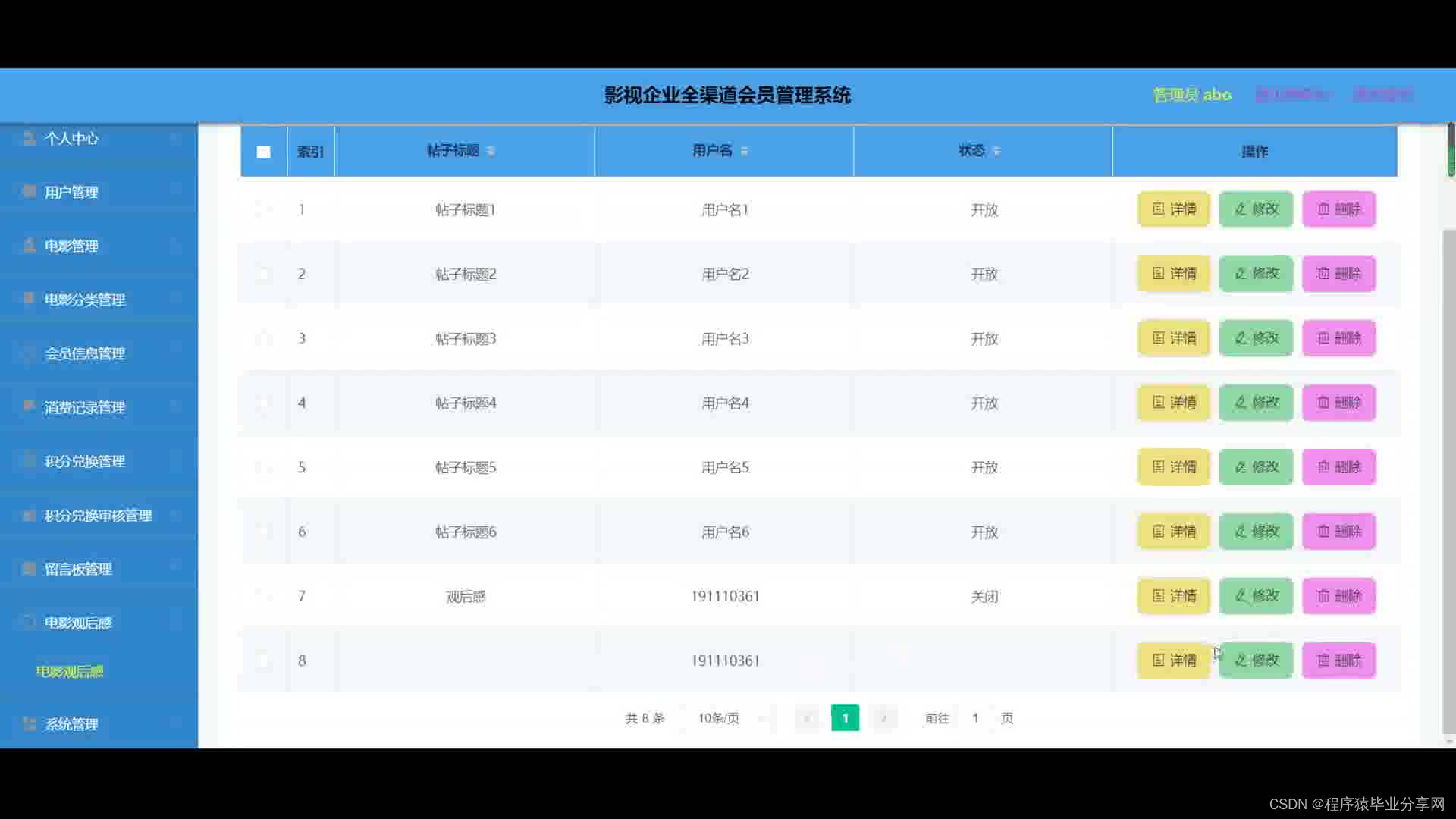Screen dimensions: 1456x819
Task: Sort by the 帖子标题 column arrows
Action: pos(491,151)
